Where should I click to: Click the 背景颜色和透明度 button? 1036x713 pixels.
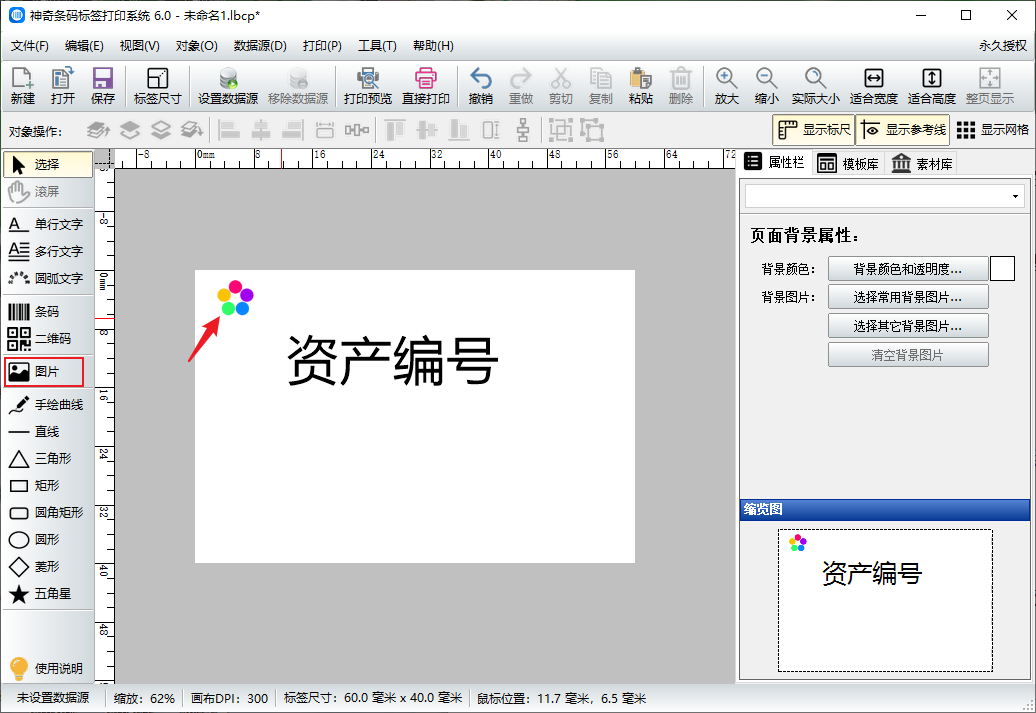tap(908, 269)
